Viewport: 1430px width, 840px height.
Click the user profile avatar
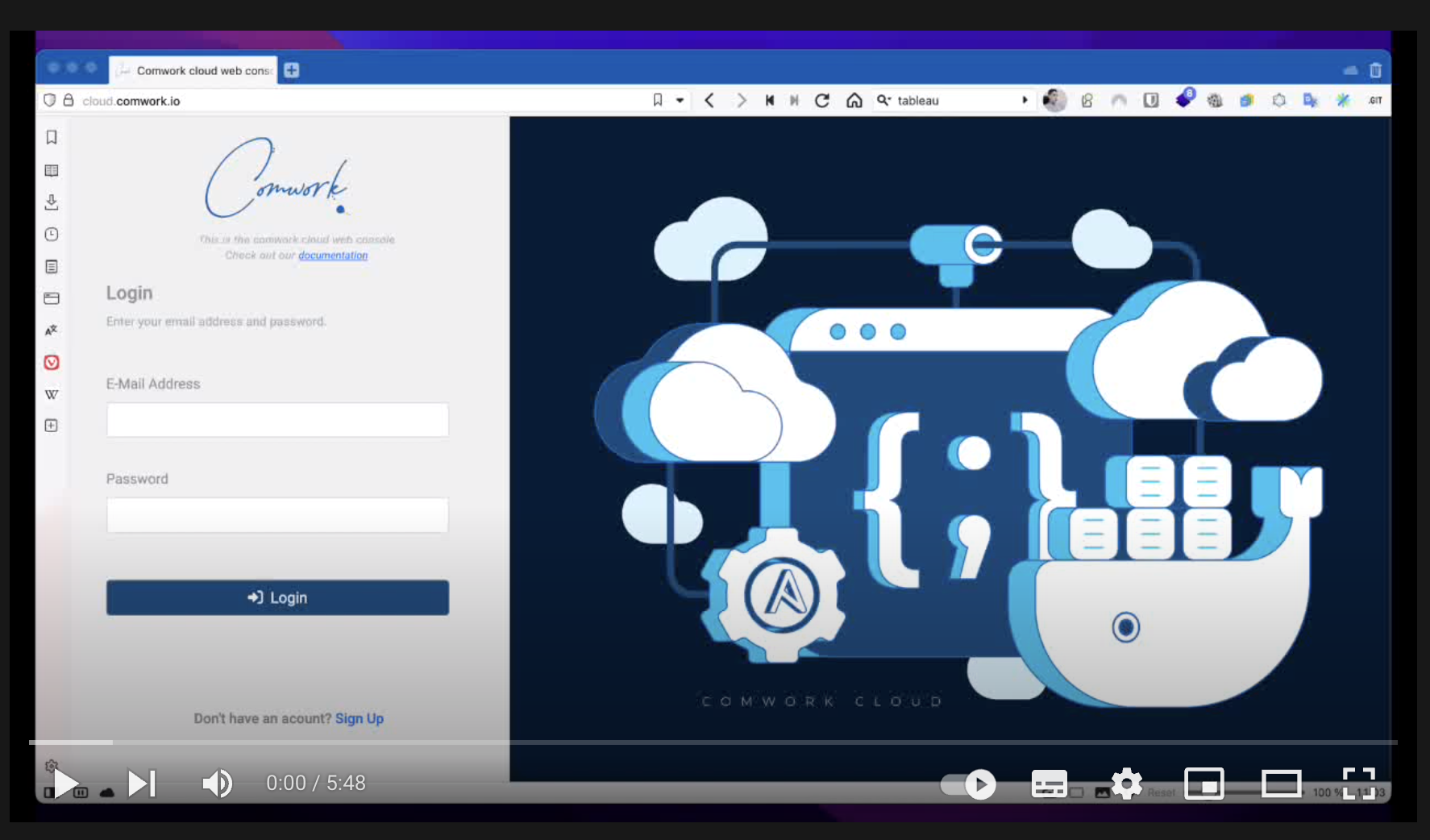coord(1054,100)
